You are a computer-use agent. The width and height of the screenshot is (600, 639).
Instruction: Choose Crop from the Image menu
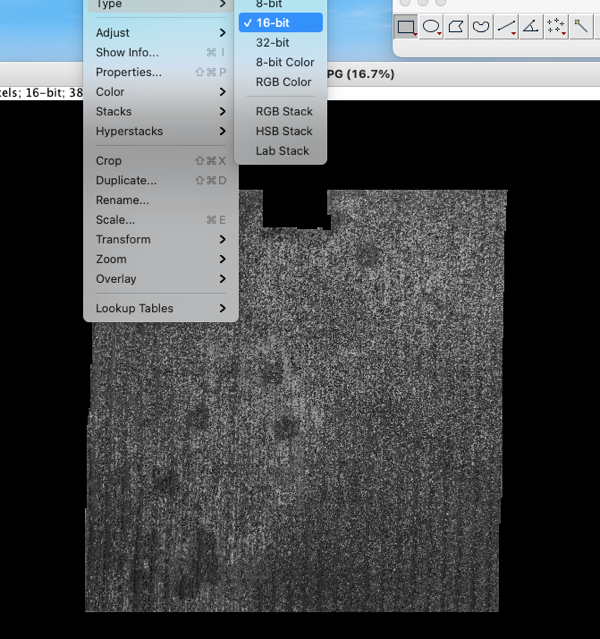coord(109,161)
